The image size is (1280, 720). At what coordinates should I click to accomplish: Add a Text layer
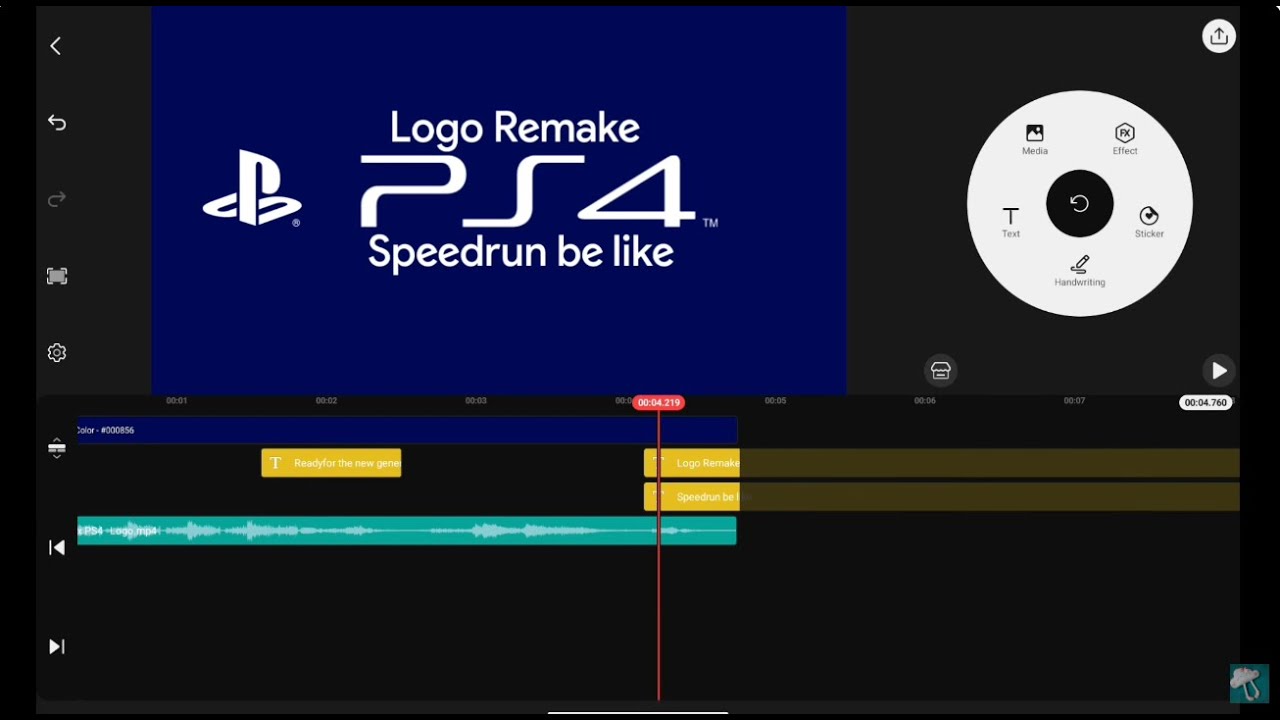pos(1011,222)
